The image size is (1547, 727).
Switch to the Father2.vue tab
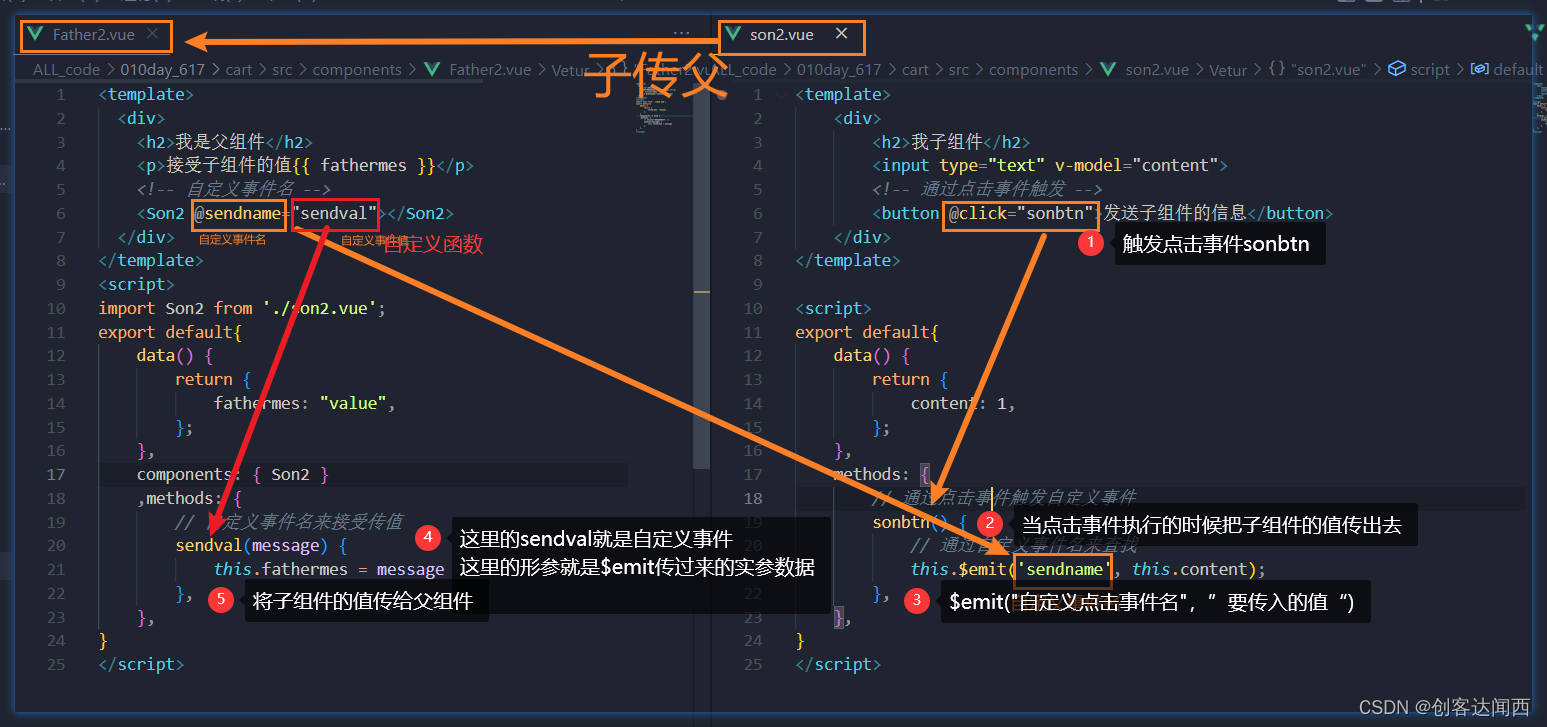tap(95, 36)
